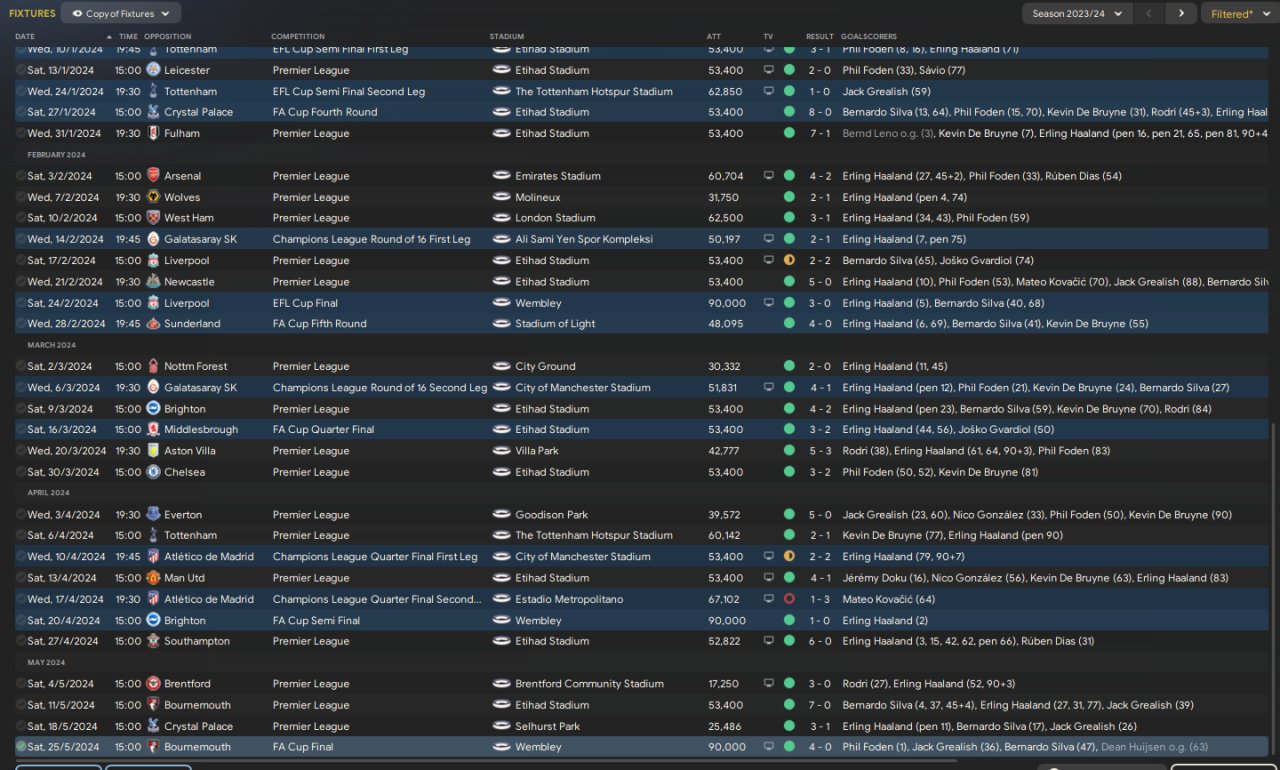Click the stadium icon beside Molineux

click(501, 197)
